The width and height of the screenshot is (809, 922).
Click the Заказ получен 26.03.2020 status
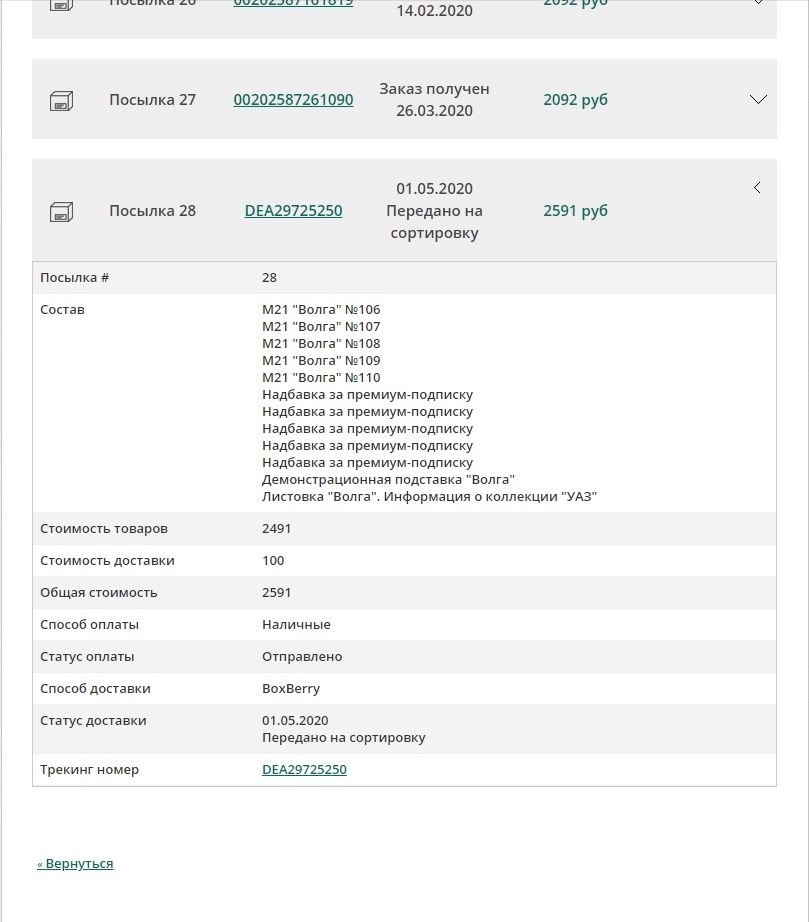pos(434,100)
